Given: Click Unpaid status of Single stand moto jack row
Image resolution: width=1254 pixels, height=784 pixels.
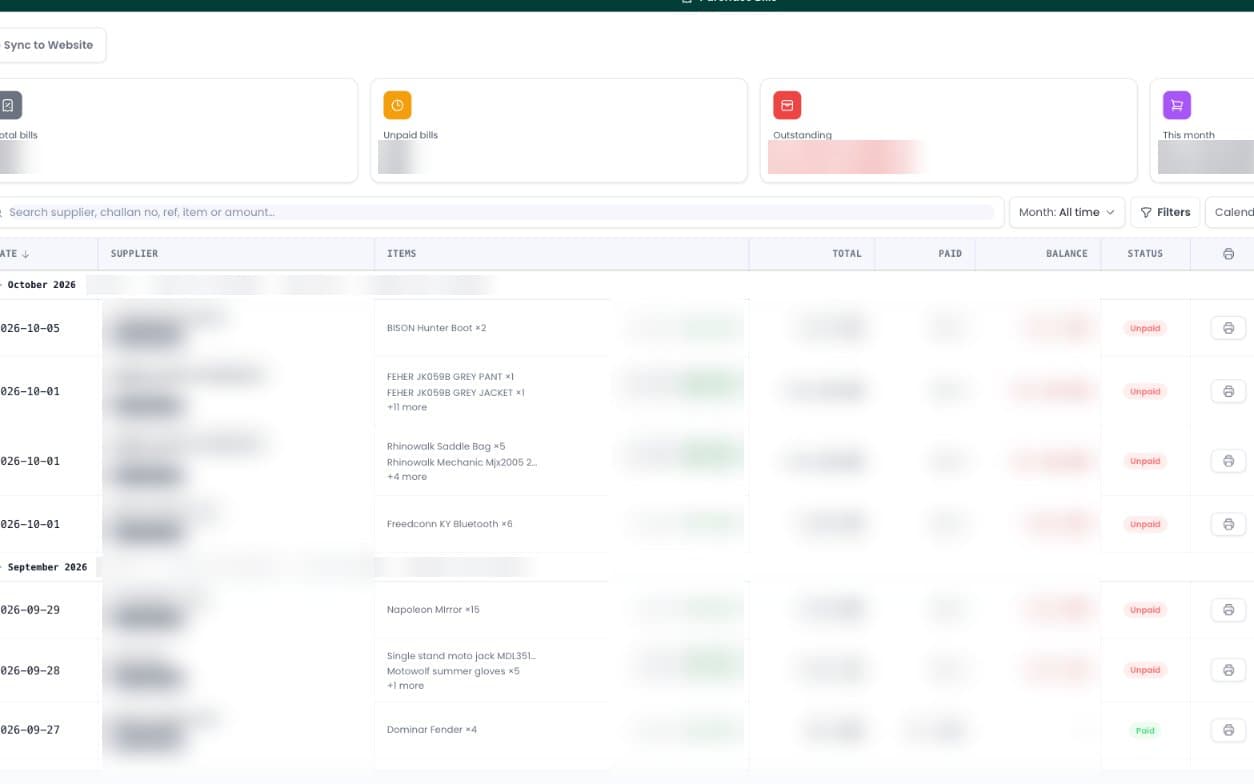Looking at the screenshot, I should pyautogui.click(x=1145, y=670).
